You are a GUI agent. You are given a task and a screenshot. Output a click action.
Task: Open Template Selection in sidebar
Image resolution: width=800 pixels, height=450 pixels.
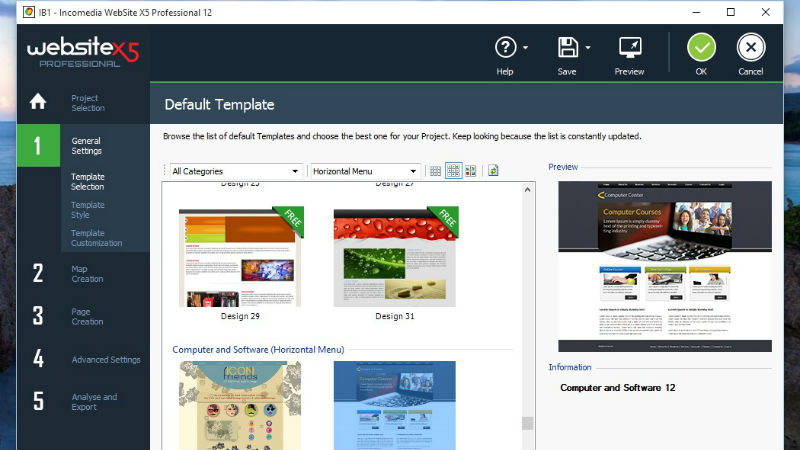pos(88,182)
